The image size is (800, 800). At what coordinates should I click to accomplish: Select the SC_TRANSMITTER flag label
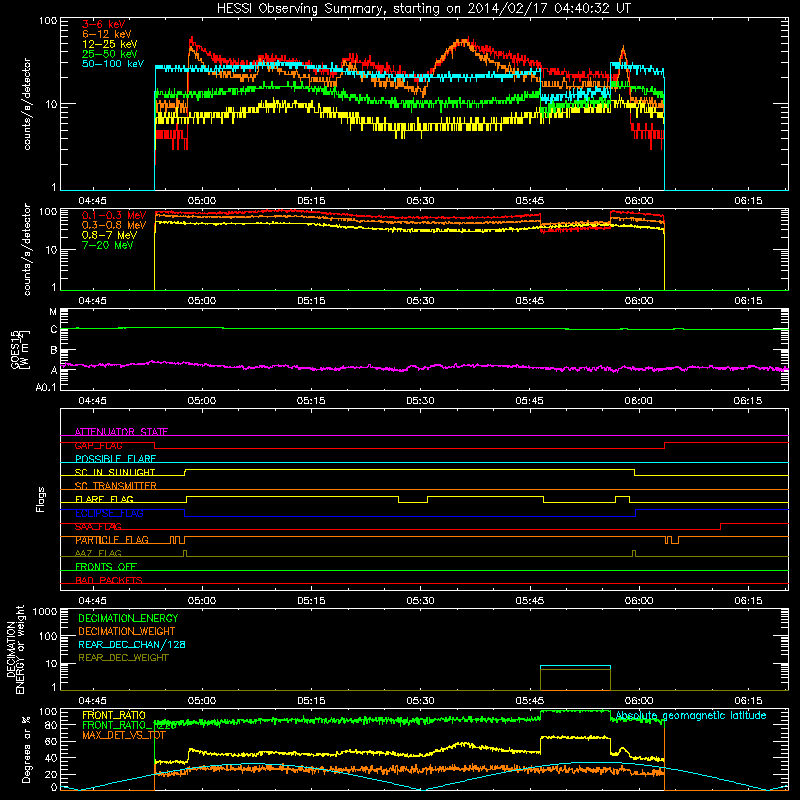pyautogui.click(x=115, y=486)
